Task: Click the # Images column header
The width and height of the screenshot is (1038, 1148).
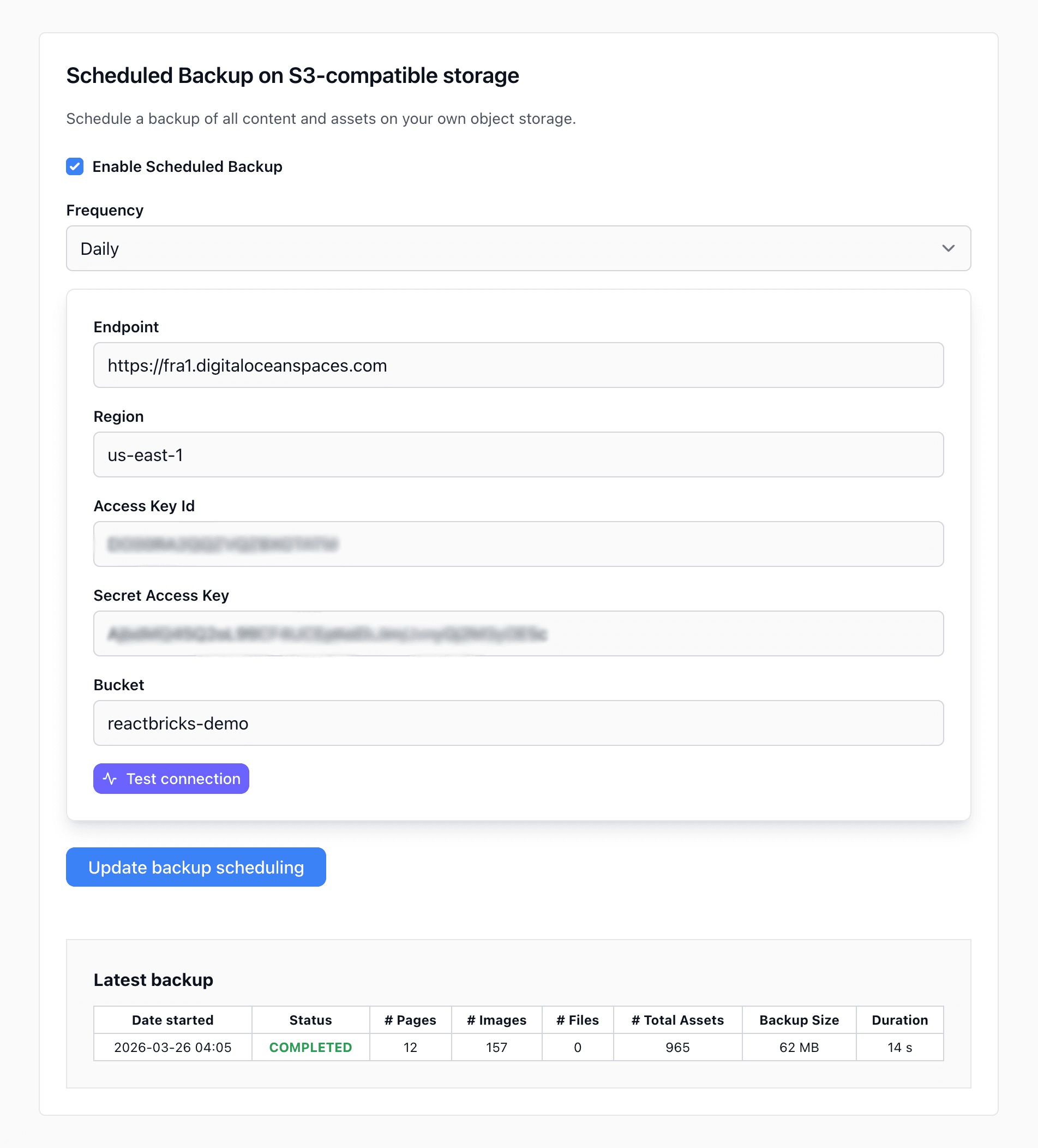Action: [x=496, y=1020]
